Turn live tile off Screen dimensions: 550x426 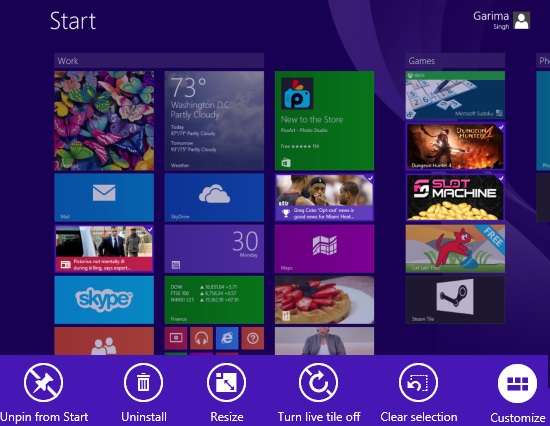(318, 382)
